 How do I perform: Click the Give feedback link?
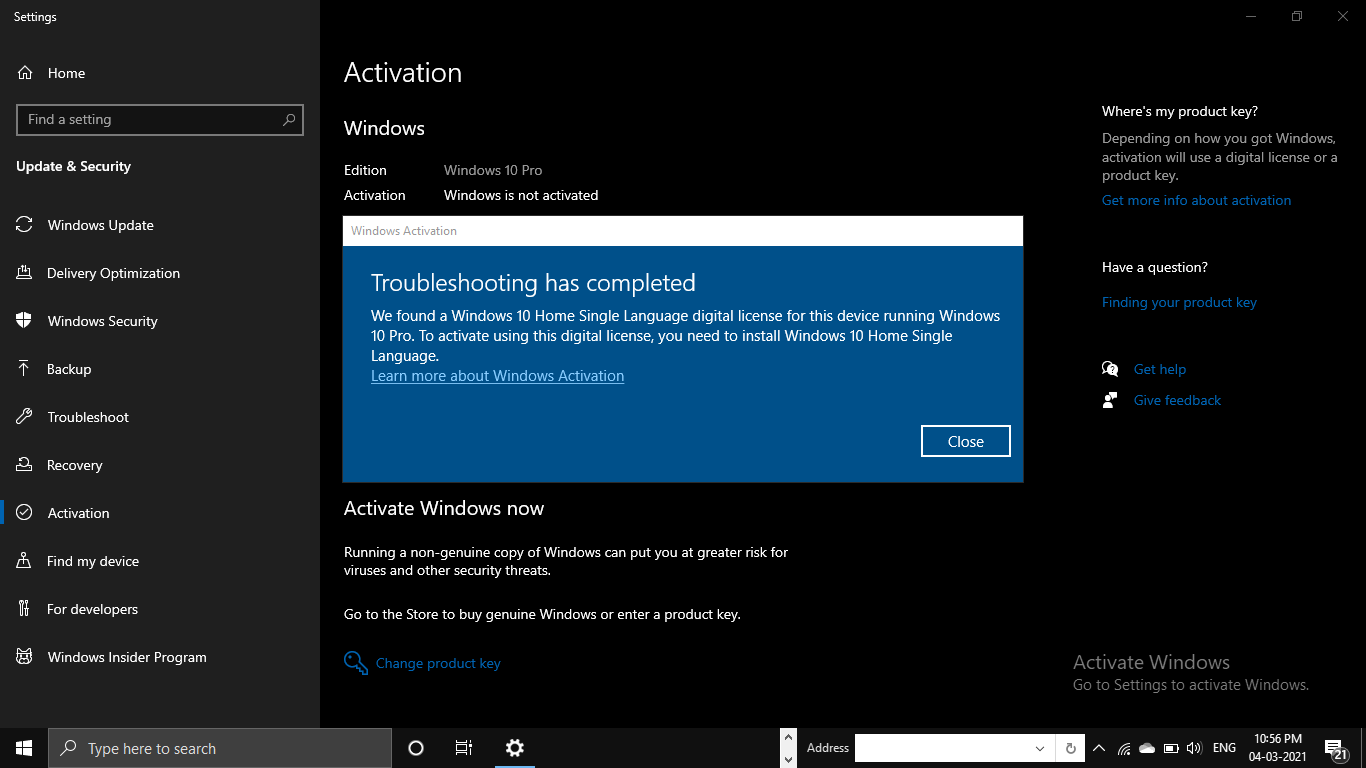click(1177, 400)
